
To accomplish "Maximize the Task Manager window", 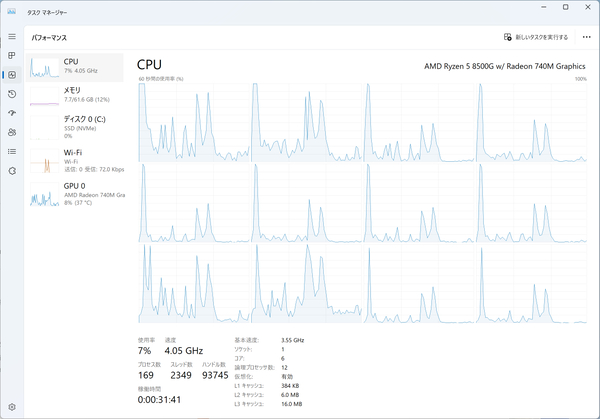I will (x=566, y=7).
